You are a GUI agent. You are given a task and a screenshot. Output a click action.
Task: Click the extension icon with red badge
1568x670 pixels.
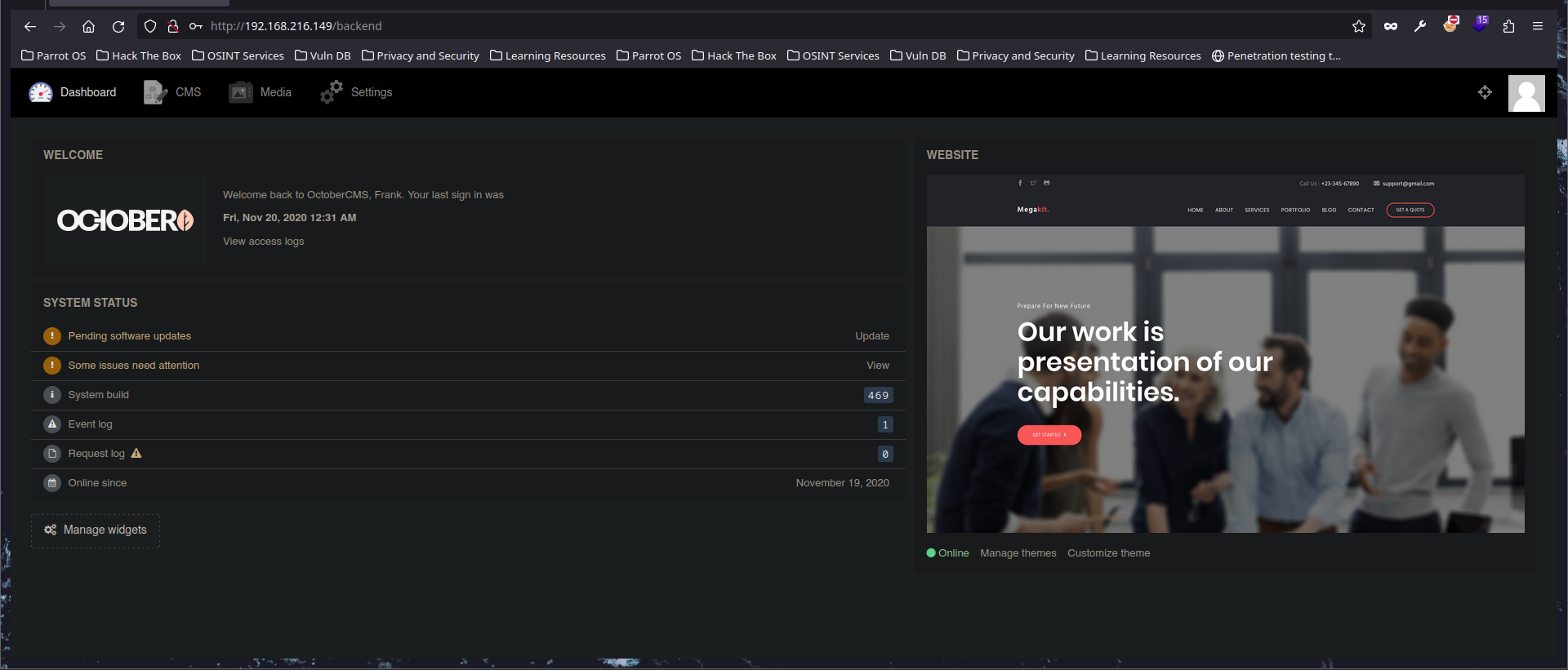pyautogui.click(x=1450, y=24)
